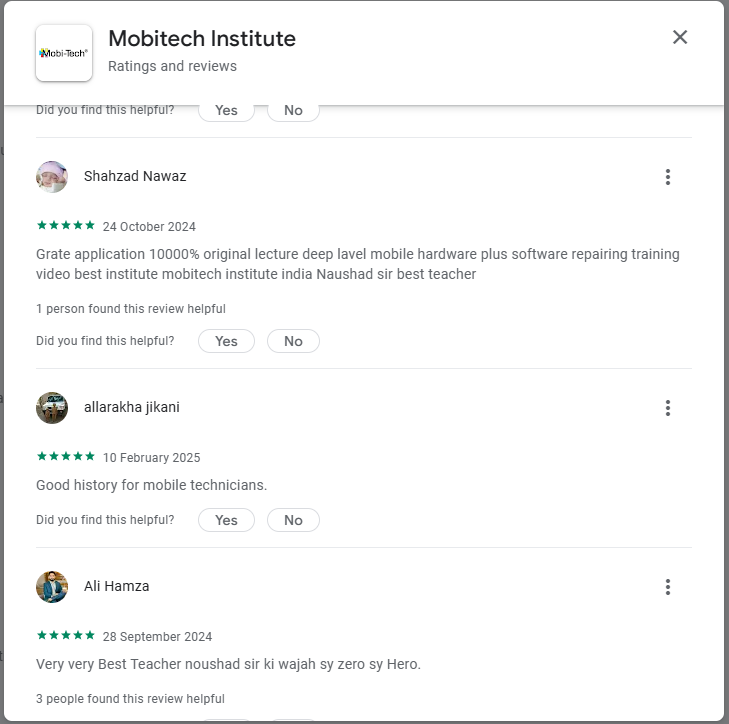The height and width of the screenshot is (724, 729).
Task: Click Yes on the topmost partially visible review
Action: (x=226, y=110)
